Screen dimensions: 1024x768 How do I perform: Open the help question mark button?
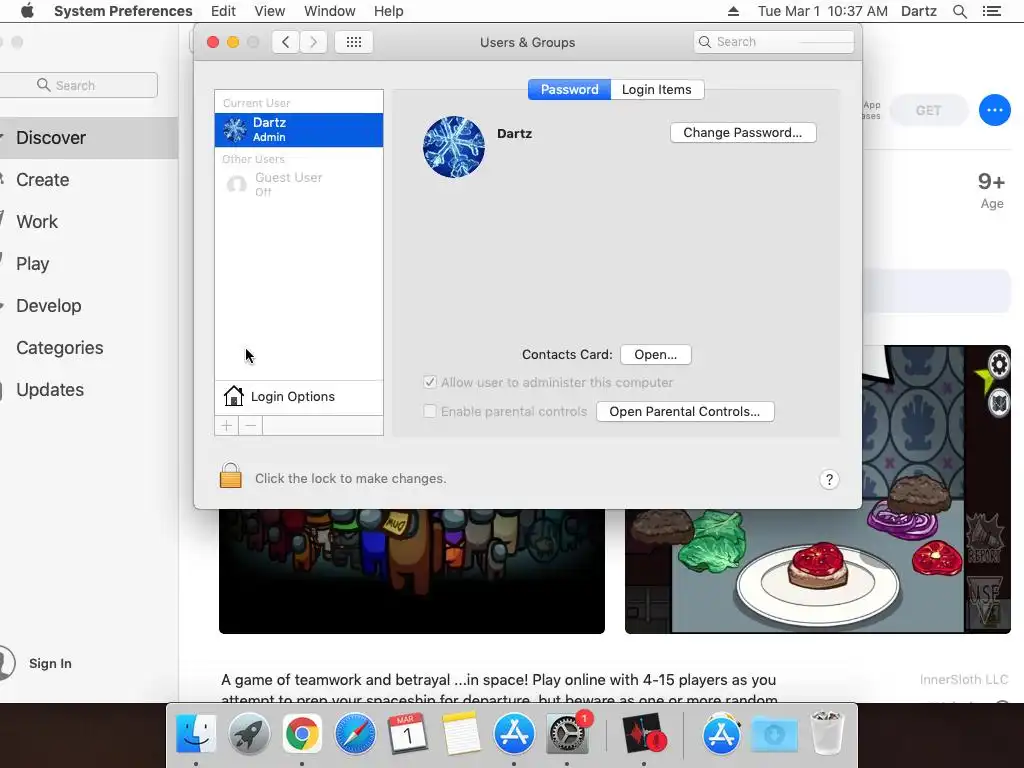point(829,480)
